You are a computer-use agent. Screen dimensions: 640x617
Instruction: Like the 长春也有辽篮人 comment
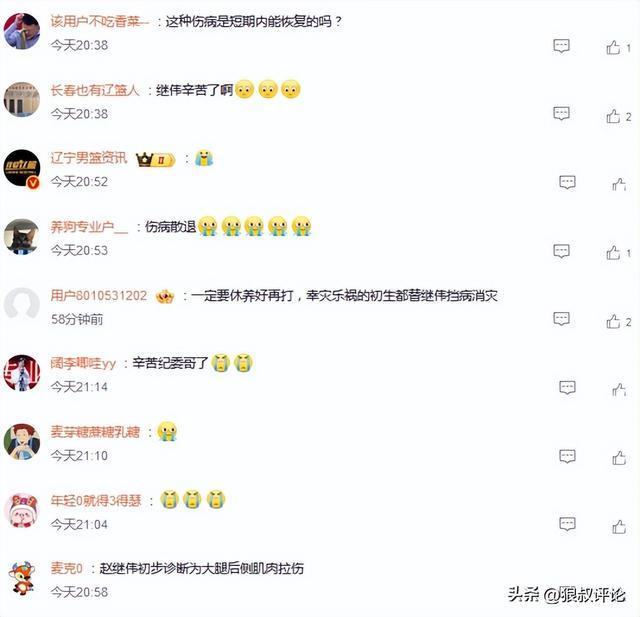(613, 116)
